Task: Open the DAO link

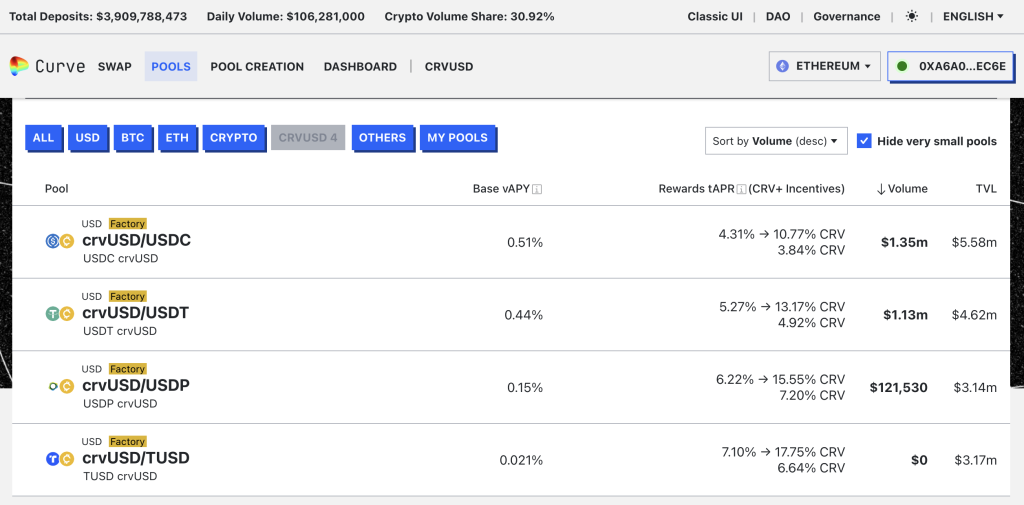Action: tap(778, 16)
